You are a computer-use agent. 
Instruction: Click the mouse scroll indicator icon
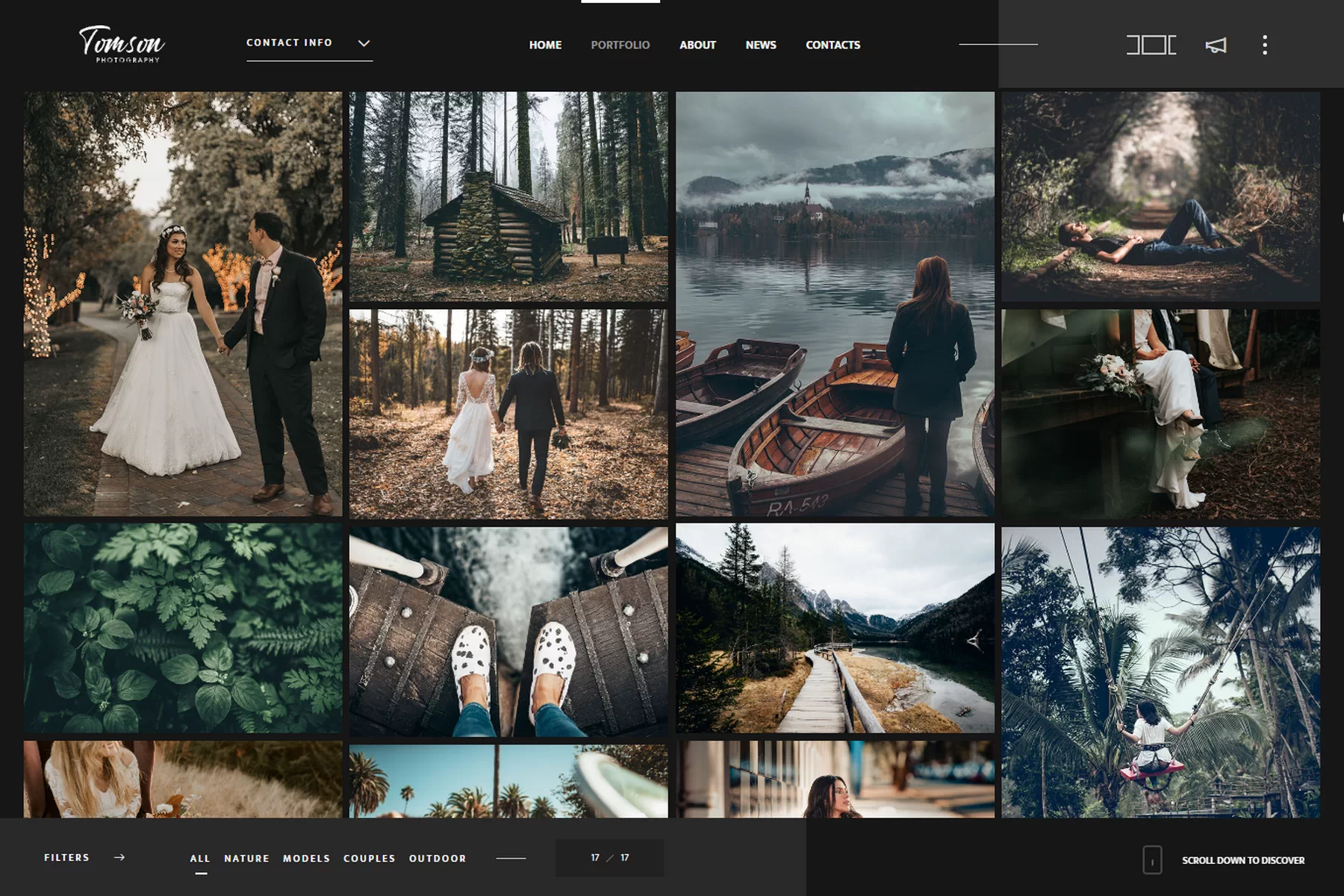[x=1151, y=860]
